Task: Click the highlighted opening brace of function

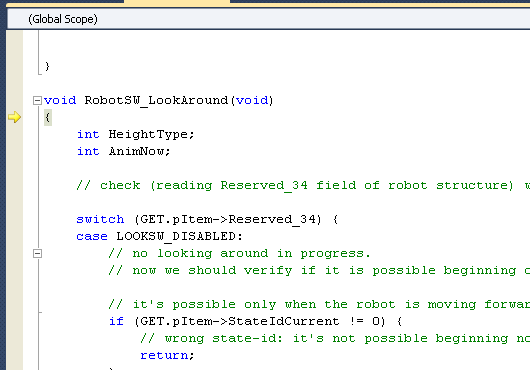Action: 48,118
